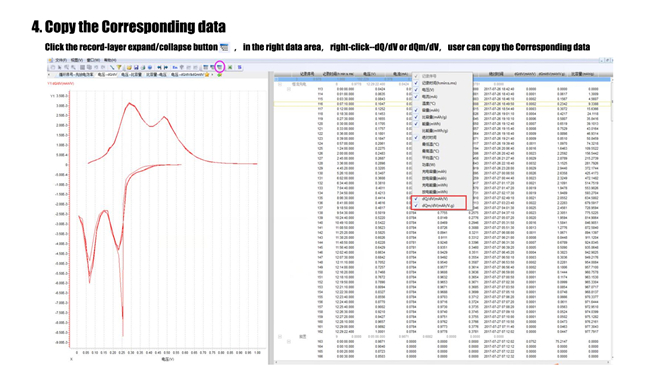Viewport: 650px width, 365px height.
Task: Click the dQ/dV column header in the table
Action: pyautogui.click(x=525, y=74)
